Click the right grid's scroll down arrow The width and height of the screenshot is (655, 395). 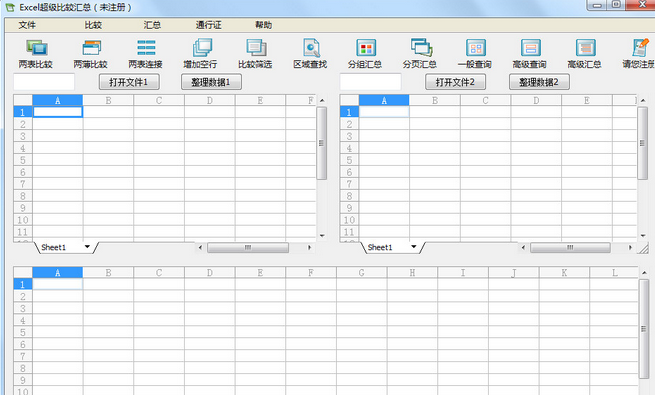click(643, 236)
